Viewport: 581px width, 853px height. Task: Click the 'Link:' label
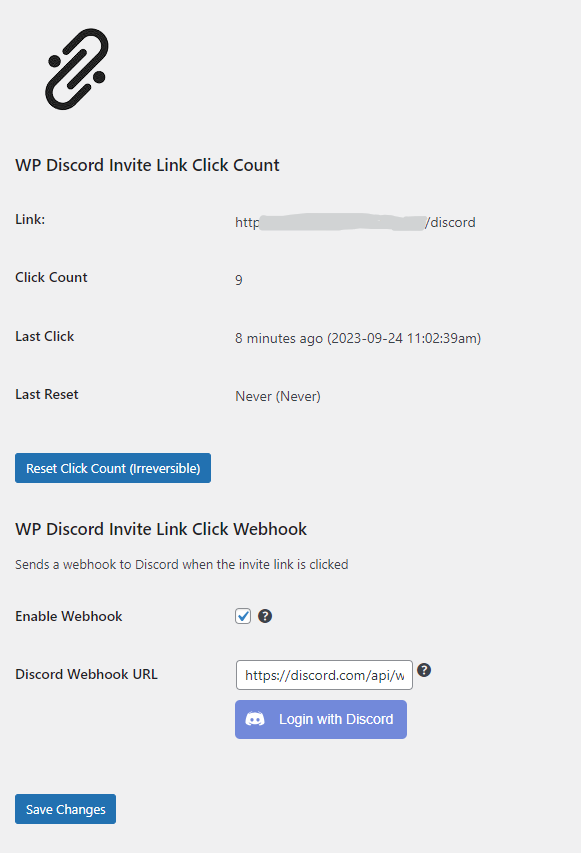coord(30,219)
